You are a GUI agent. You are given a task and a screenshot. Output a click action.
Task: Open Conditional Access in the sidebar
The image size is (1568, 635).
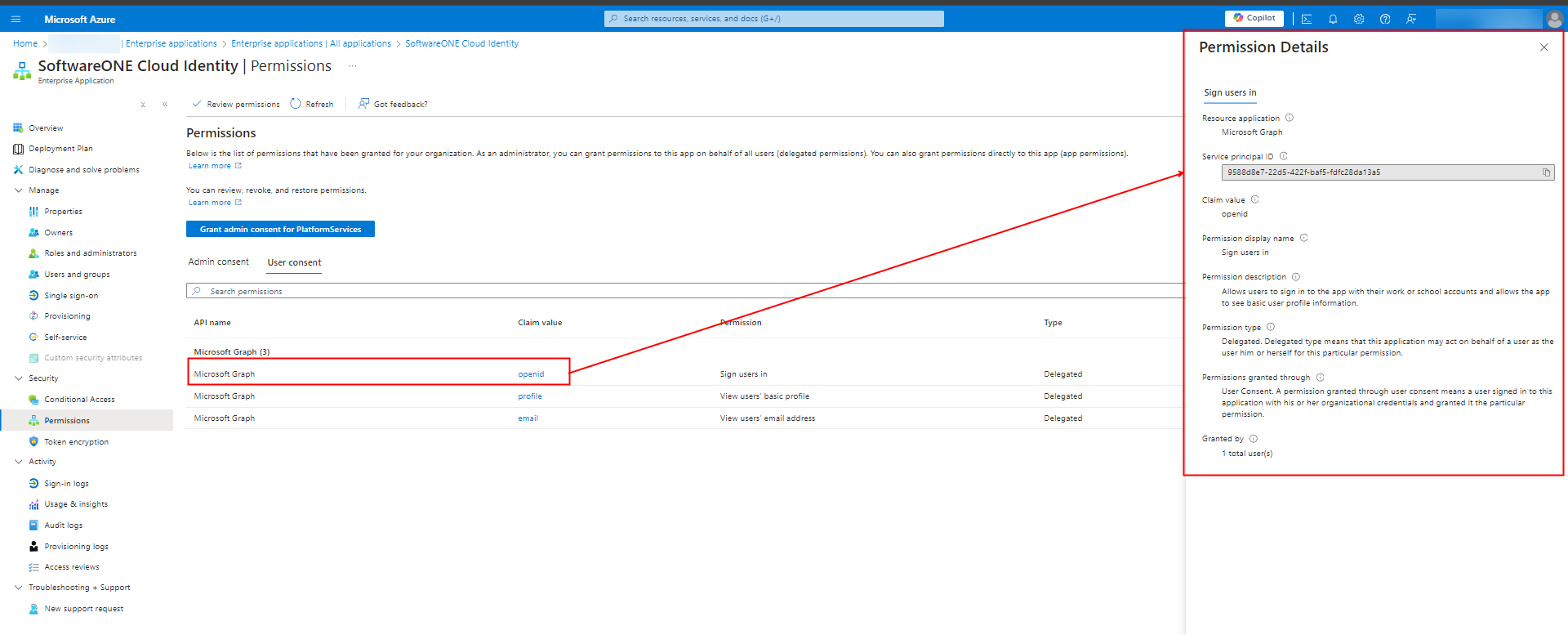point(79,400)
